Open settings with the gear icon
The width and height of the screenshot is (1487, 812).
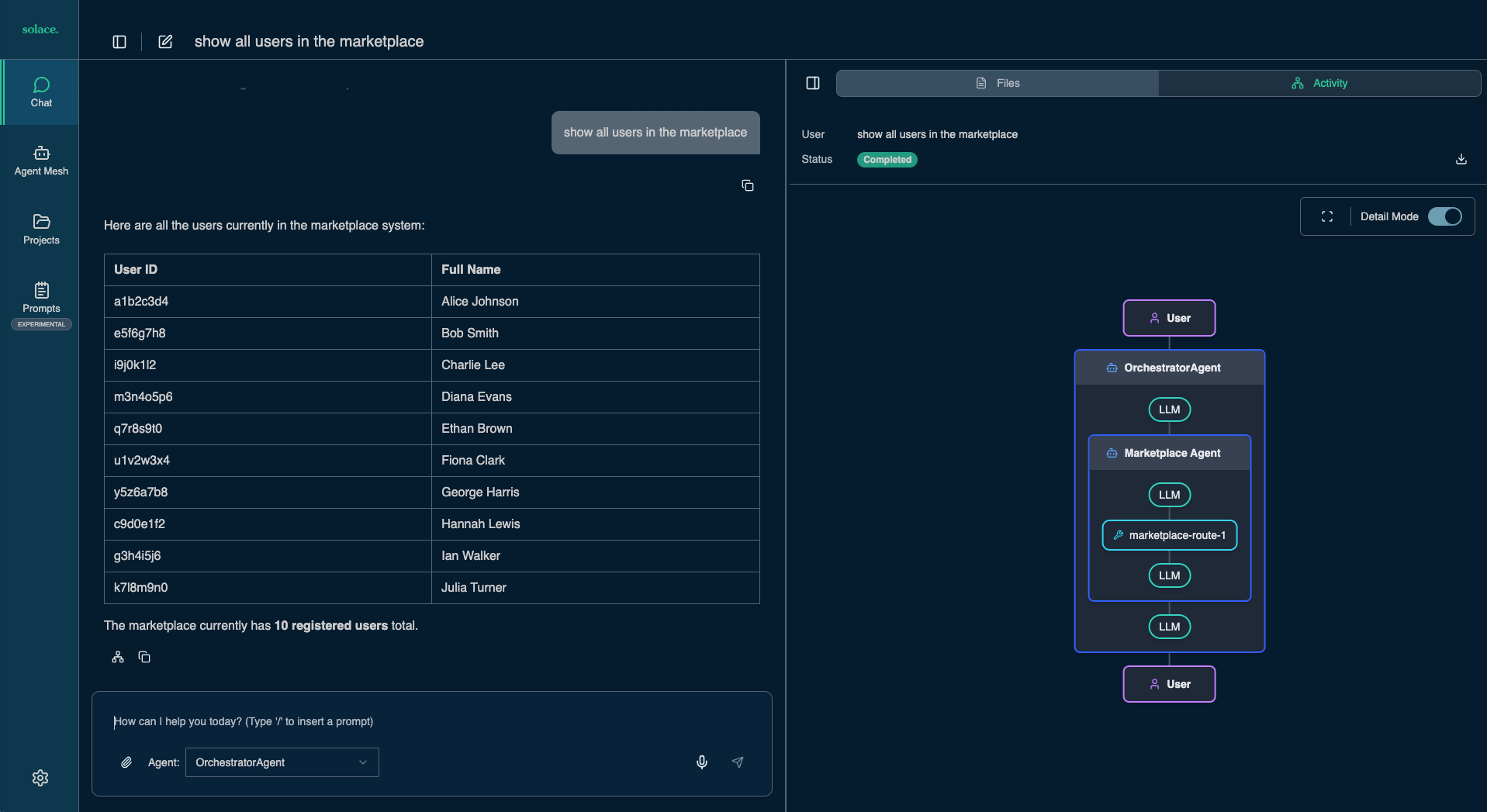[x=40, y=778]
